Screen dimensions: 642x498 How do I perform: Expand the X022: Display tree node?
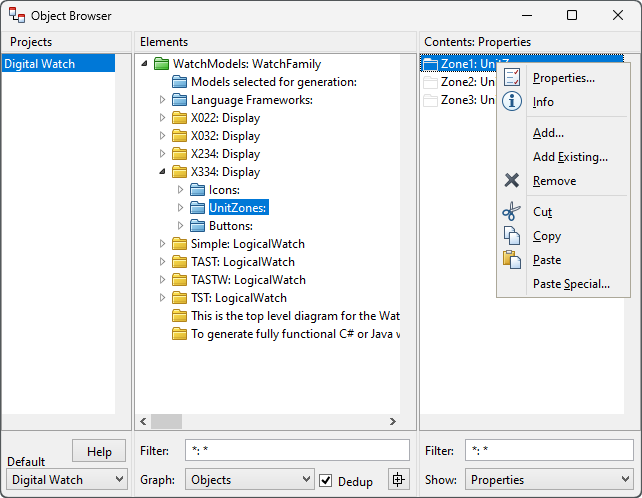[163, 118]
